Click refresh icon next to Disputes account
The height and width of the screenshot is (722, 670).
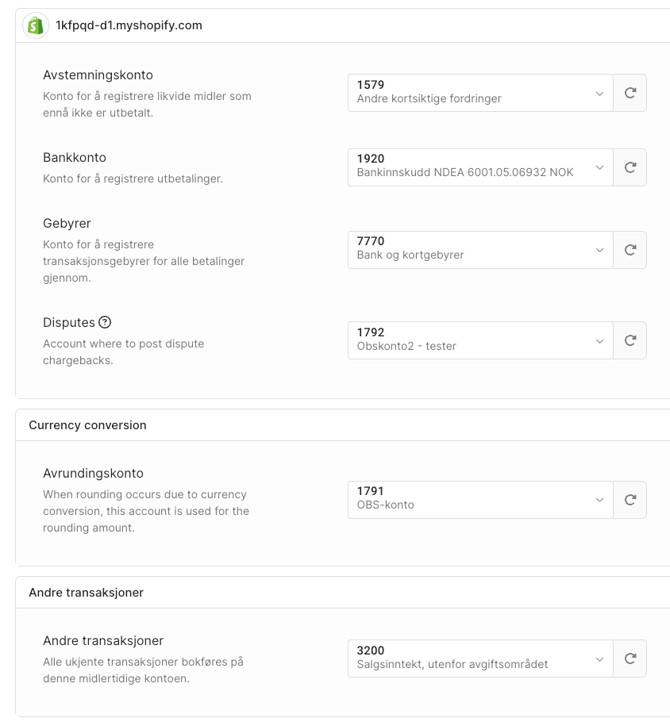630,340
